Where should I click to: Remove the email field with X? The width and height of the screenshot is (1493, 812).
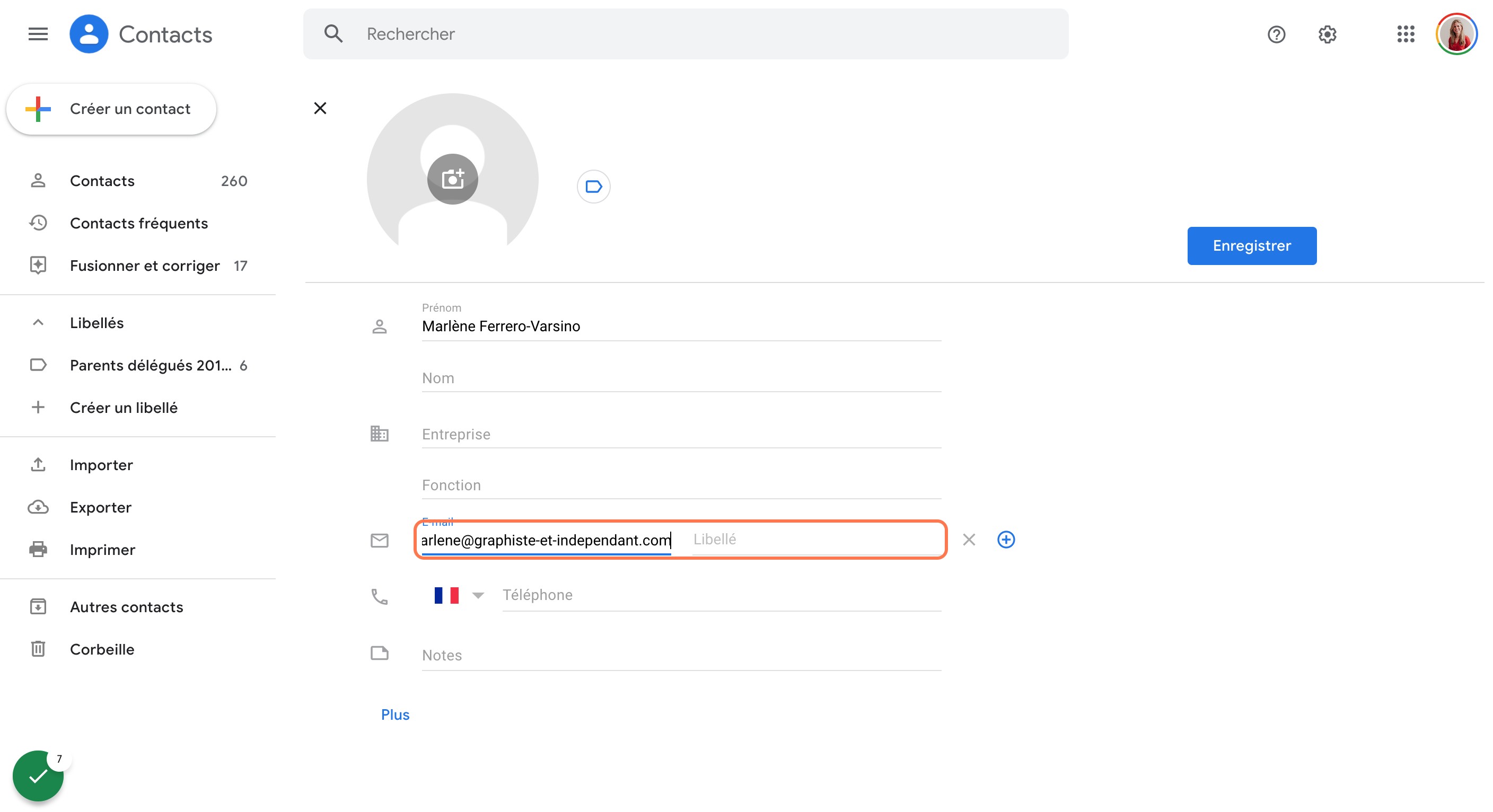tap(969, 540)
